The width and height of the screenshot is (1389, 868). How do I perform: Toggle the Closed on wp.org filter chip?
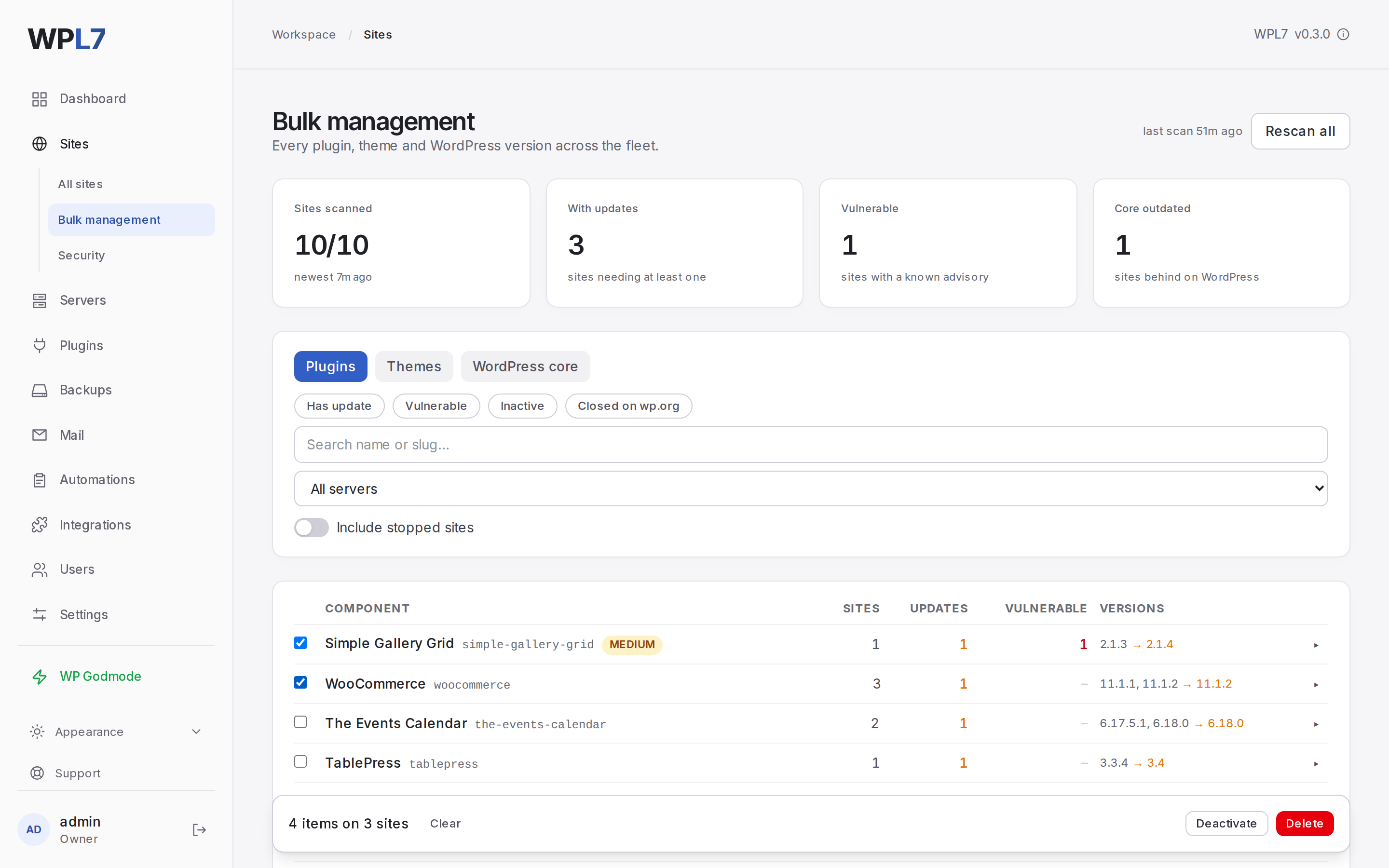(628, 406)
